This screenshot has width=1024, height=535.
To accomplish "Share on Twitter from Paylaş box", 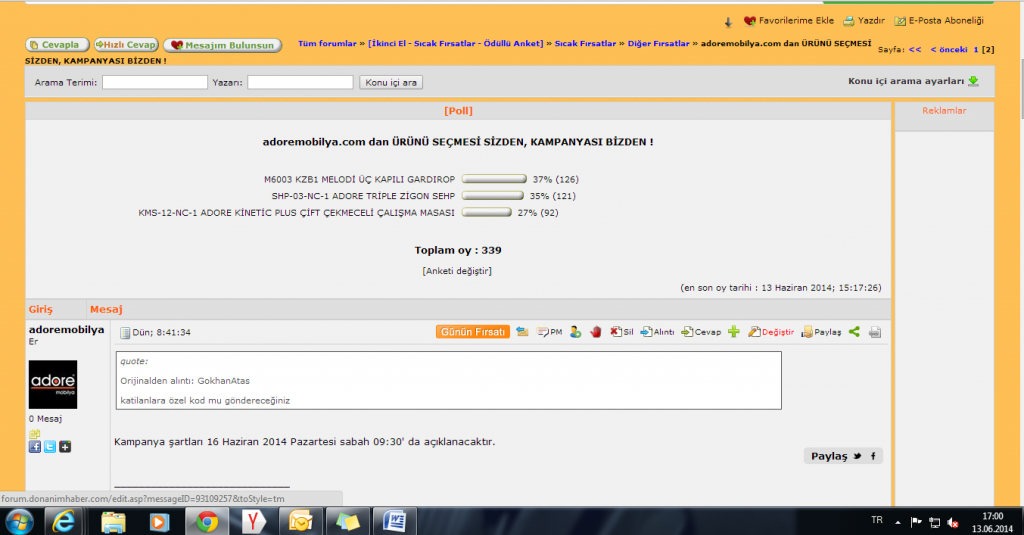I will tap(857, 456).
